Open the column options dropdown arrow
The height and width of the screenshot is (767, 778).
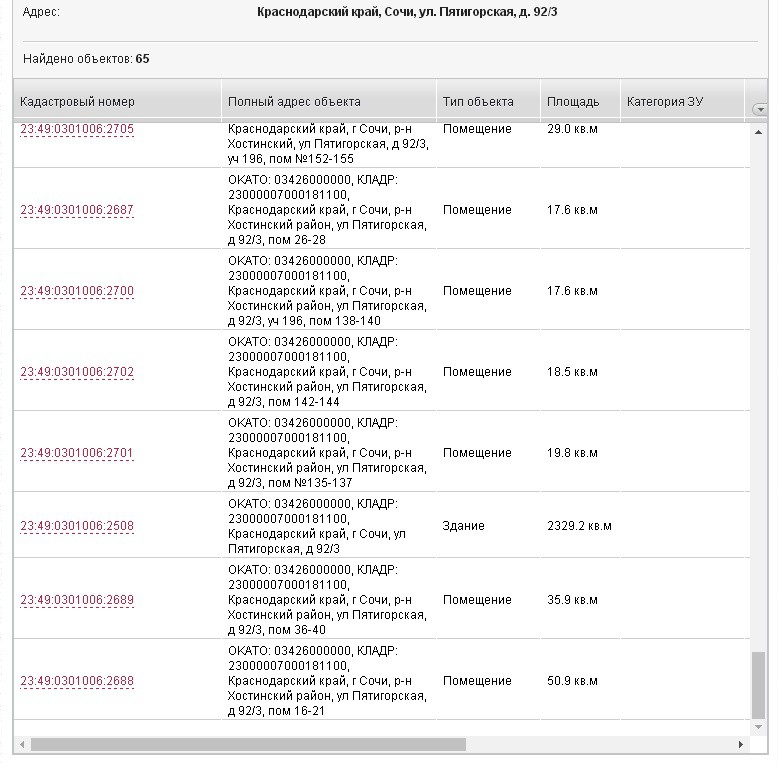(759, 109)
